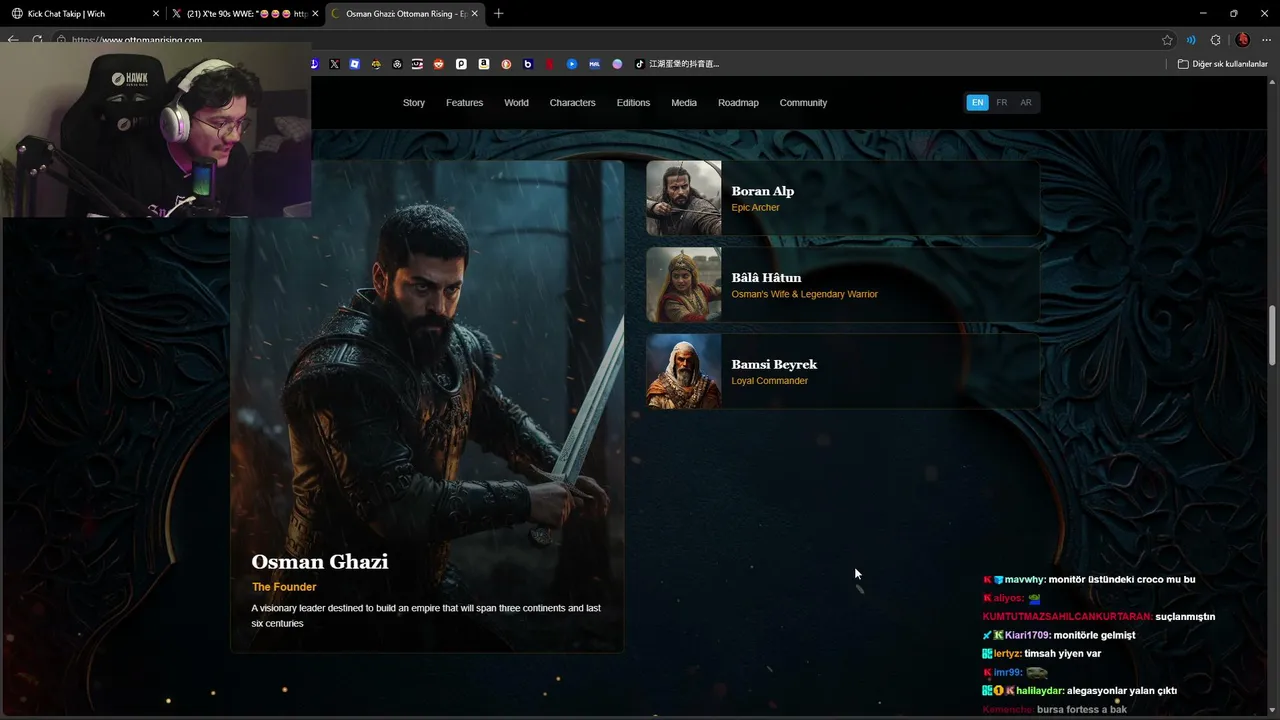
Task: Open the white P bookmark icon
Action: [x=461, y=64]
